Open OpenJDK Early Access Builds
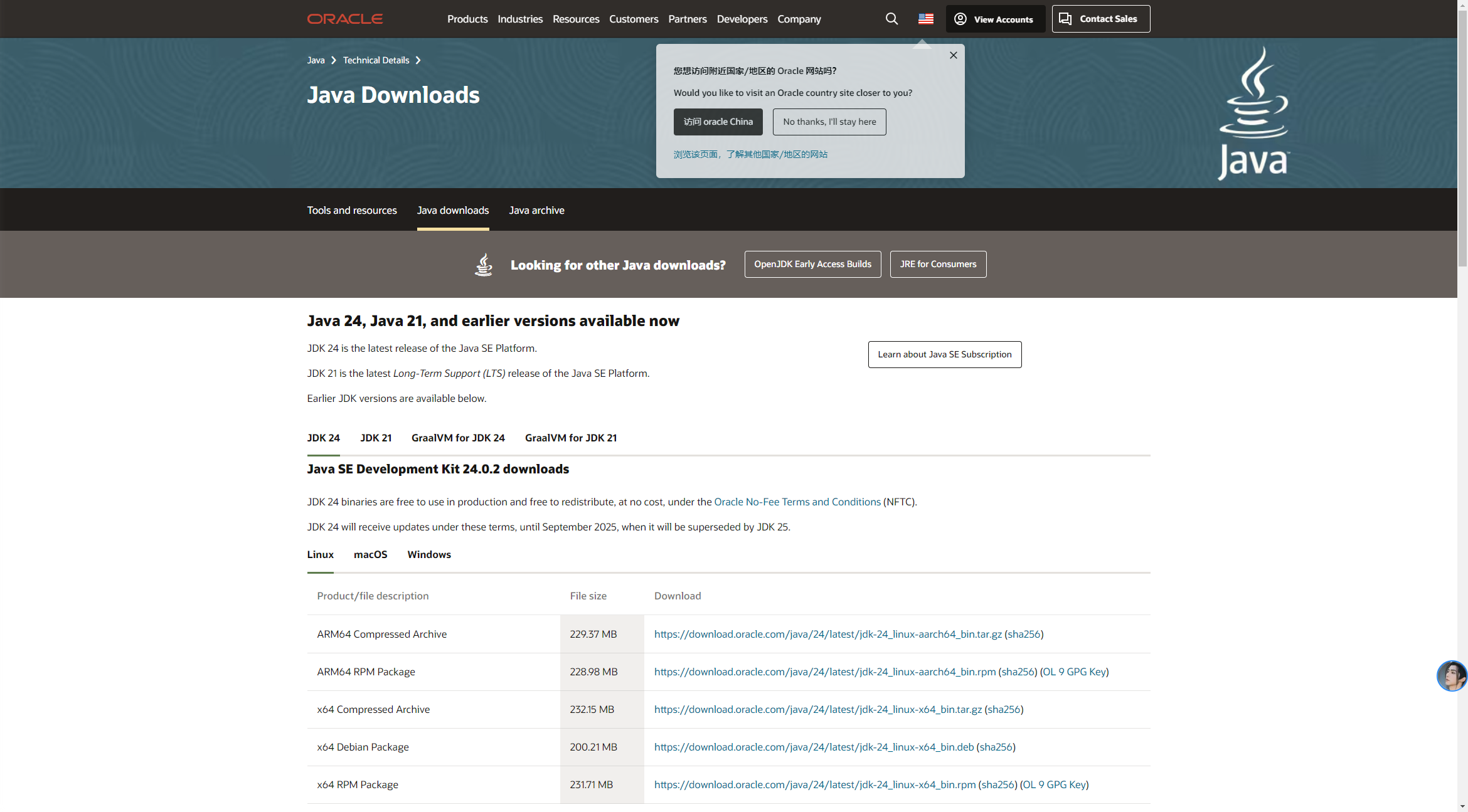This screenshot has width=1468, height=812. coord(812,264)
